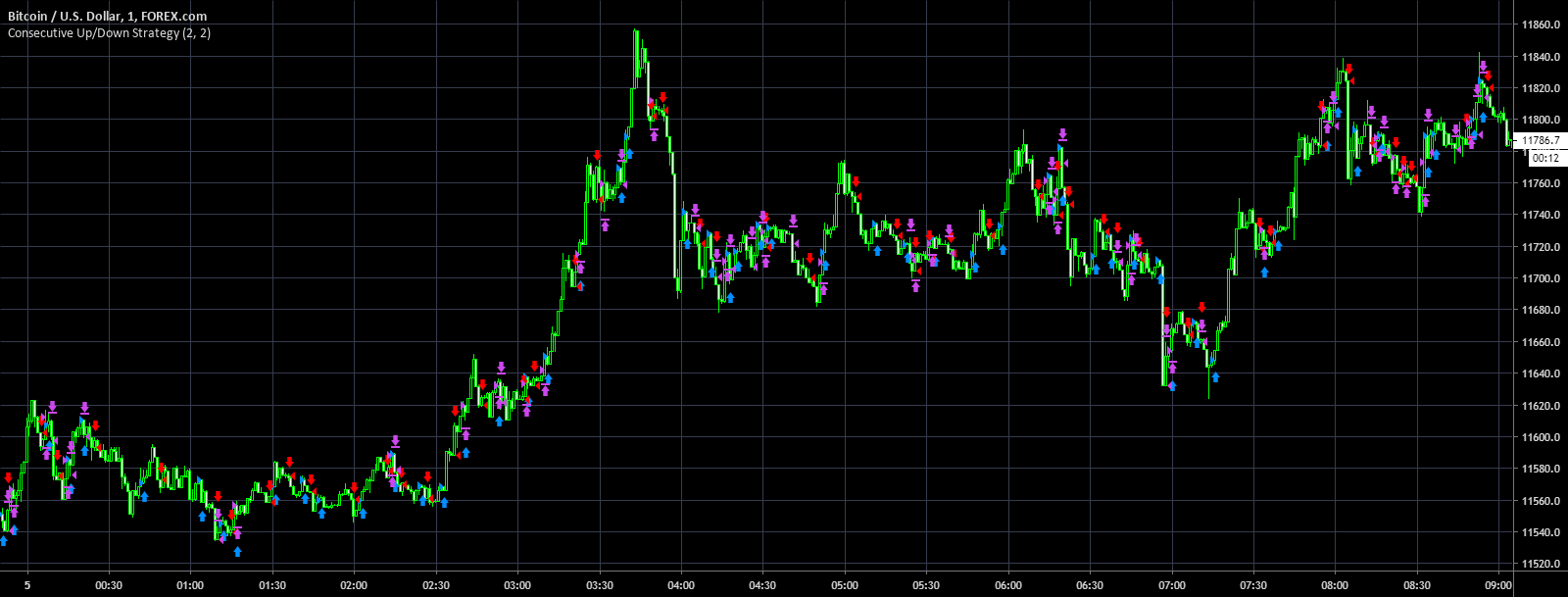The height and width of the screenshot is (597, 1568).
Task: Click the 08:30 time axis label
Action: click(1417, 585)
